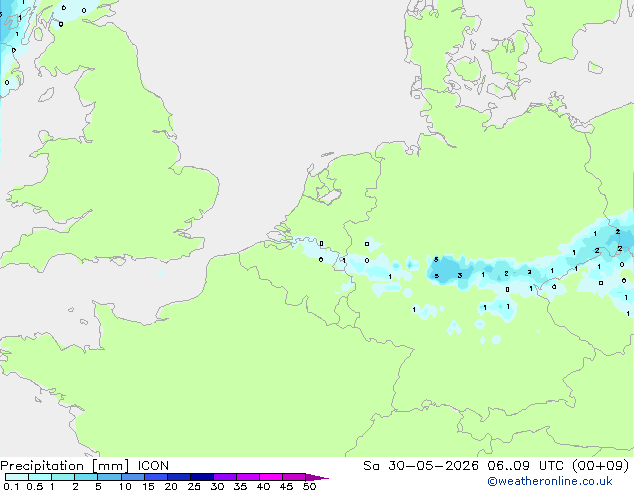Click the legend value '15'

148,486
